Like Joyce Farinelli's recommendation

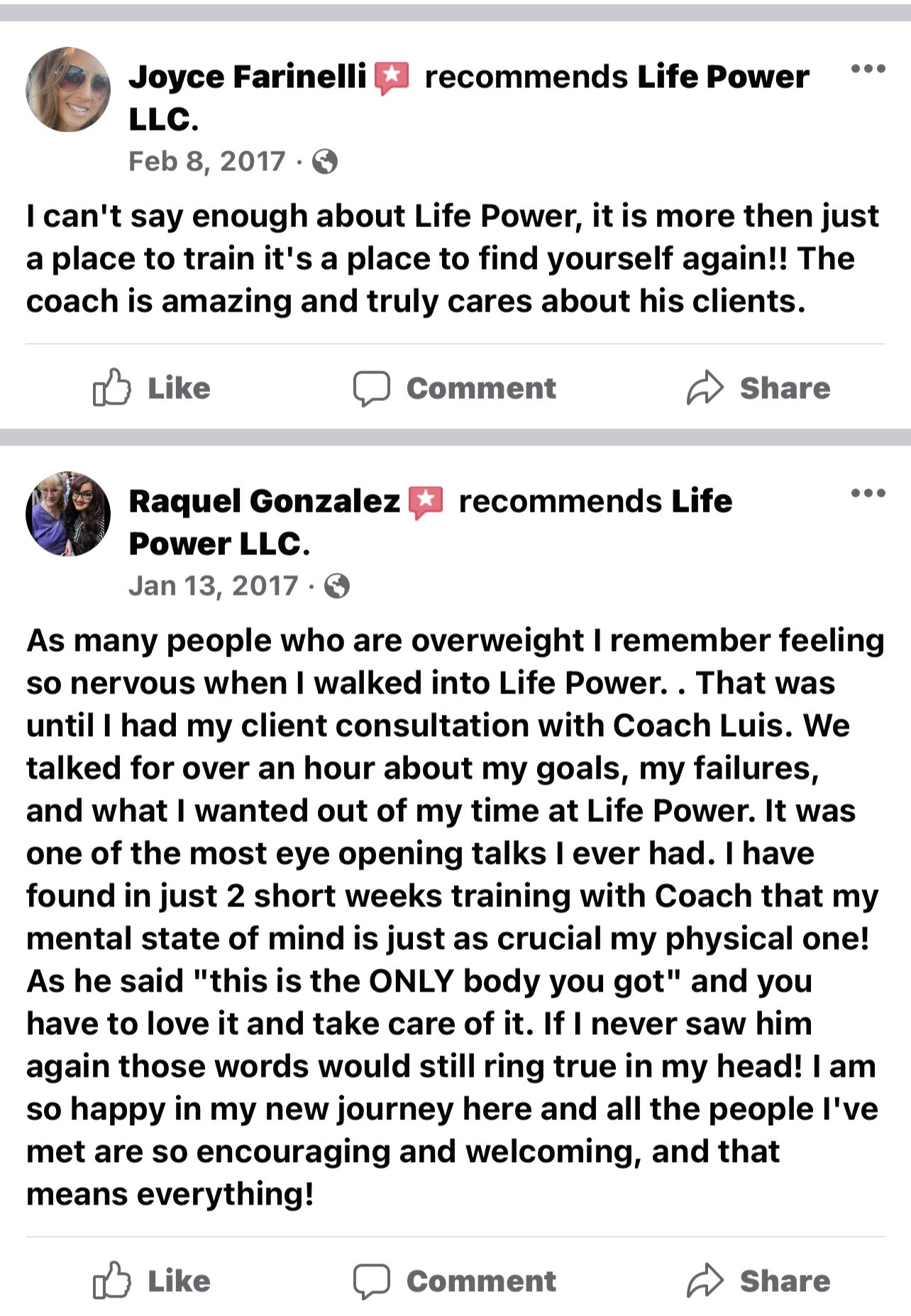coord(152,388)
